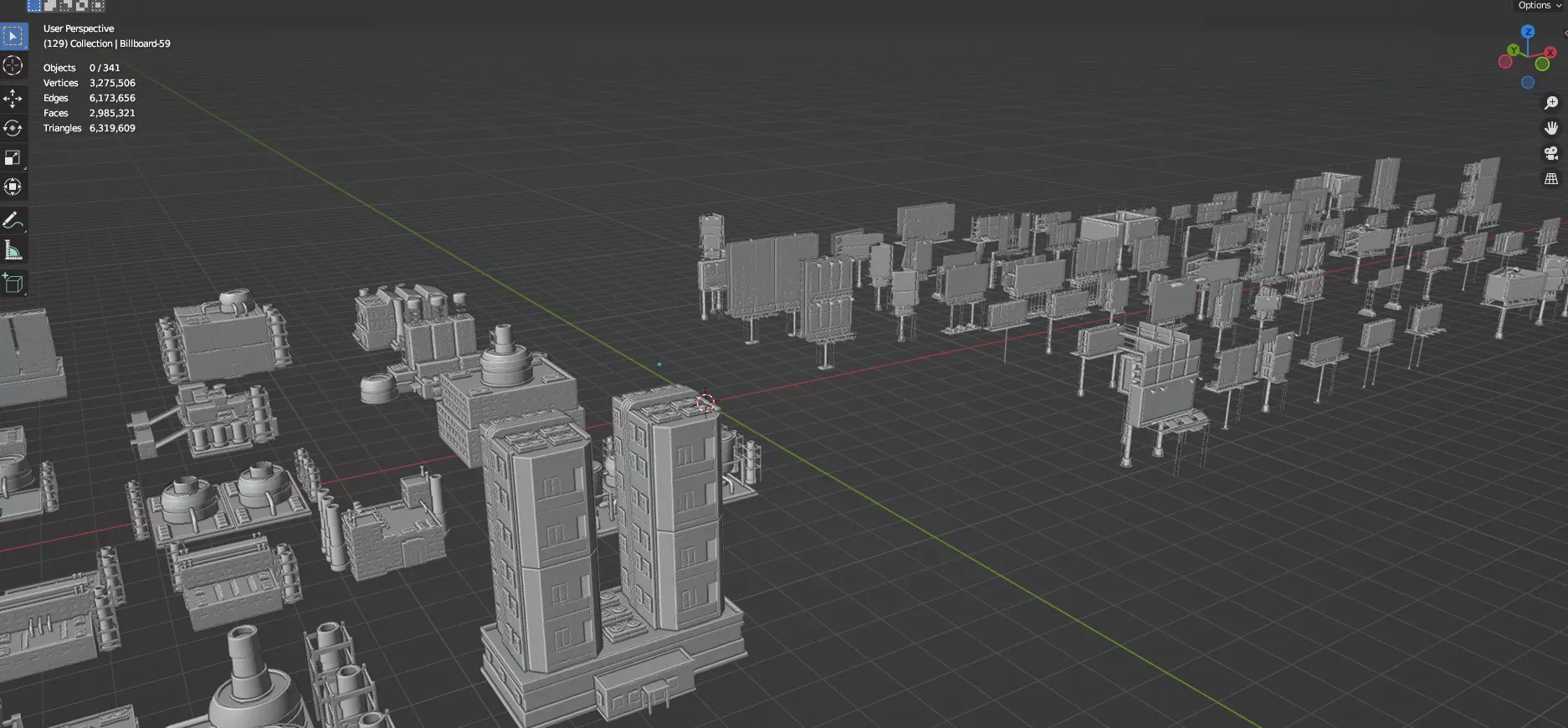Choose the Rotate tool
Image resolution: width=1568 pixels, height=728 pixels.
tap(13, 128)
